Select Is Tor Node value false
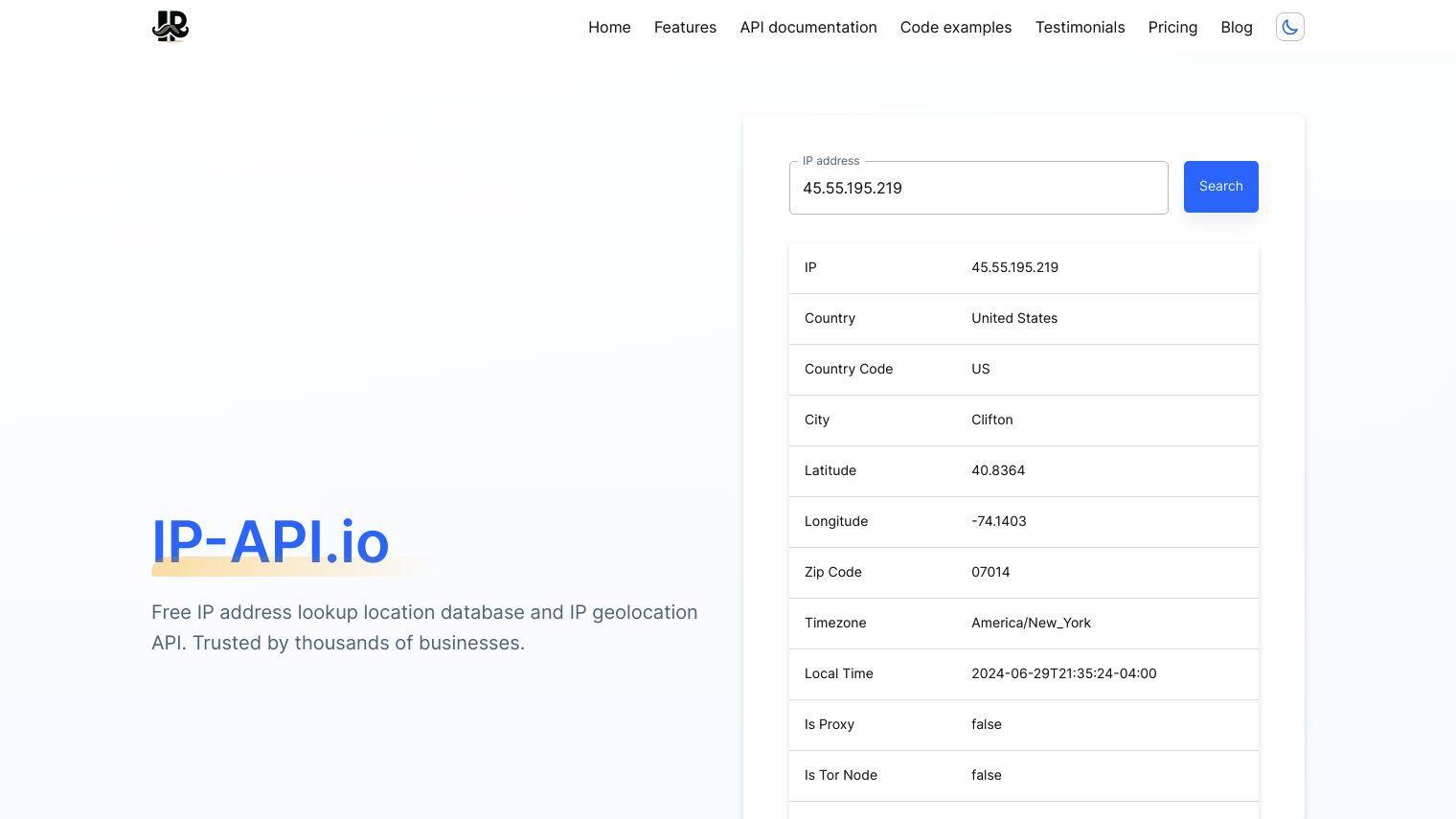 point(987,776)
